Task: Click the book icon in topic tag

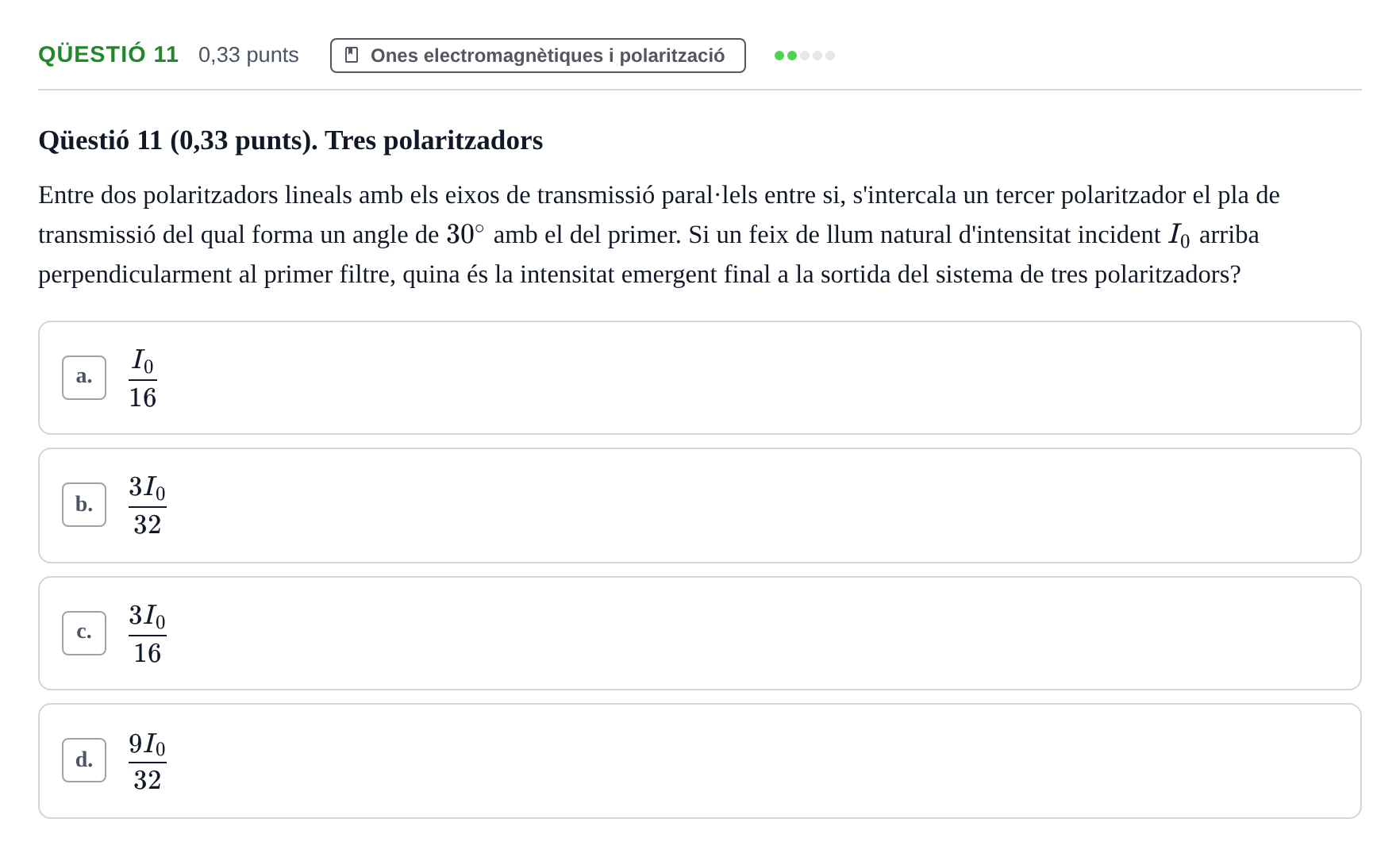Action: 352,56
